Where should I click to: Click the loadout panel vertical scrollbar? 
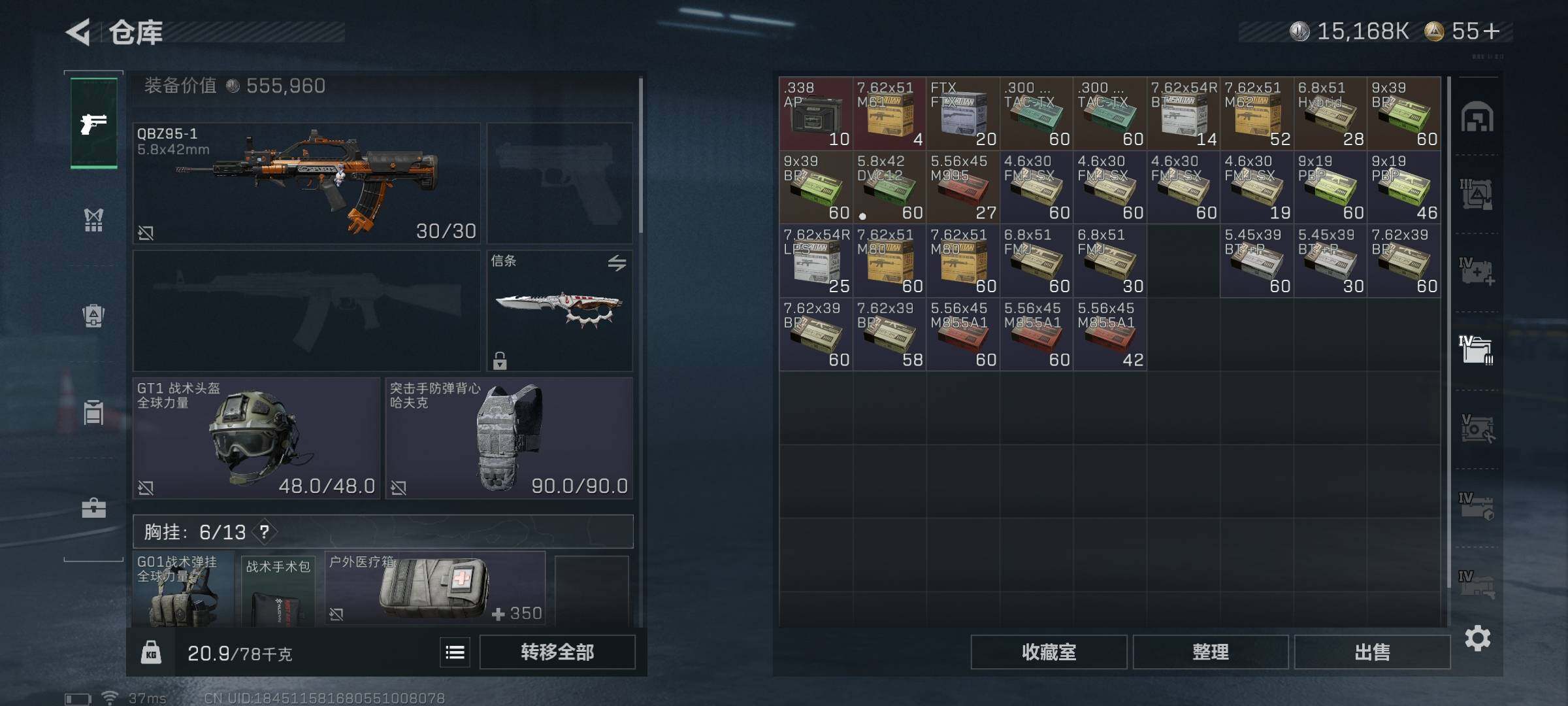click(640, 155)
